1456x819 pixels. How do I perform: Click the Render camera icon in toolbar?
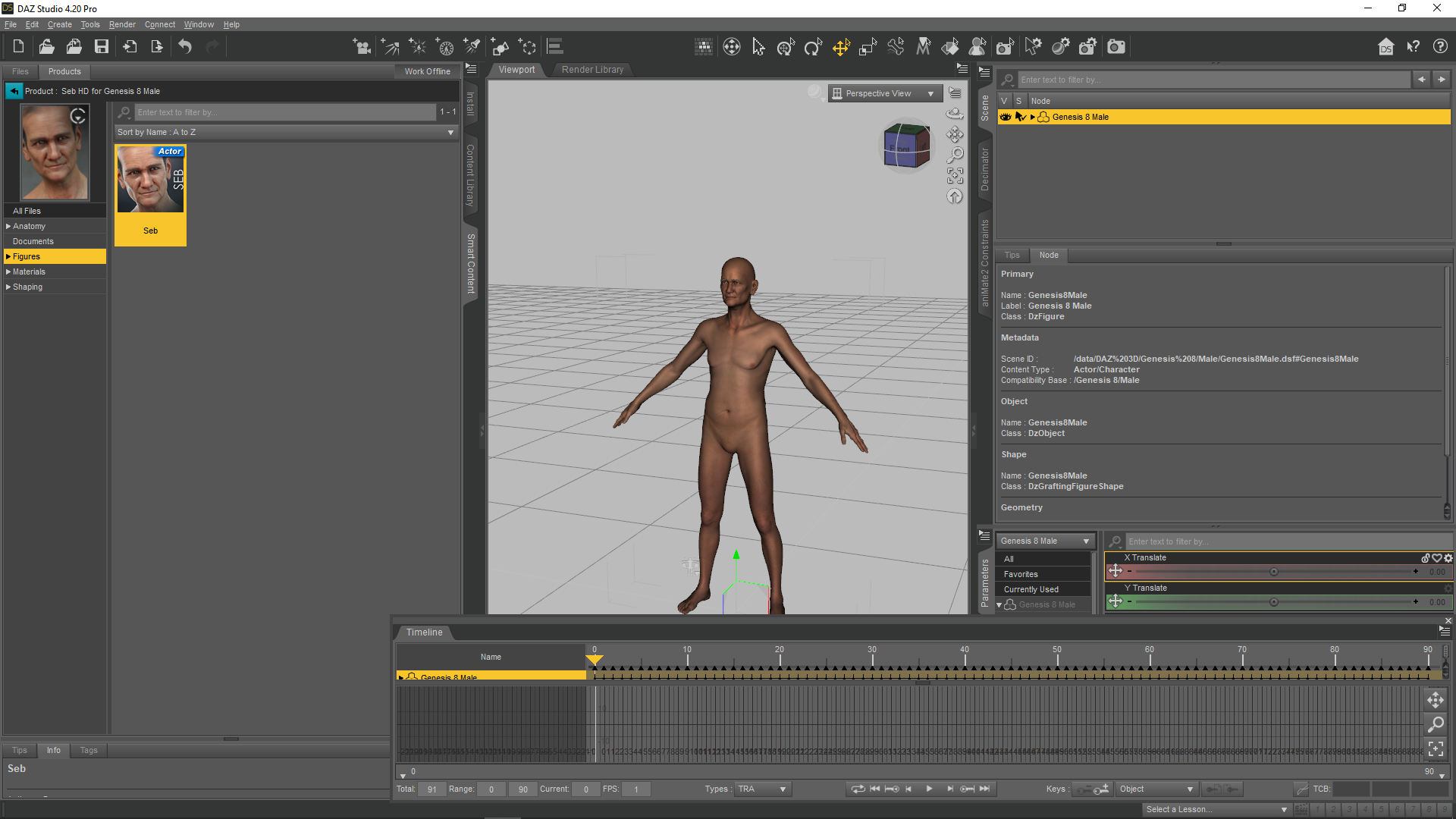1116,47
